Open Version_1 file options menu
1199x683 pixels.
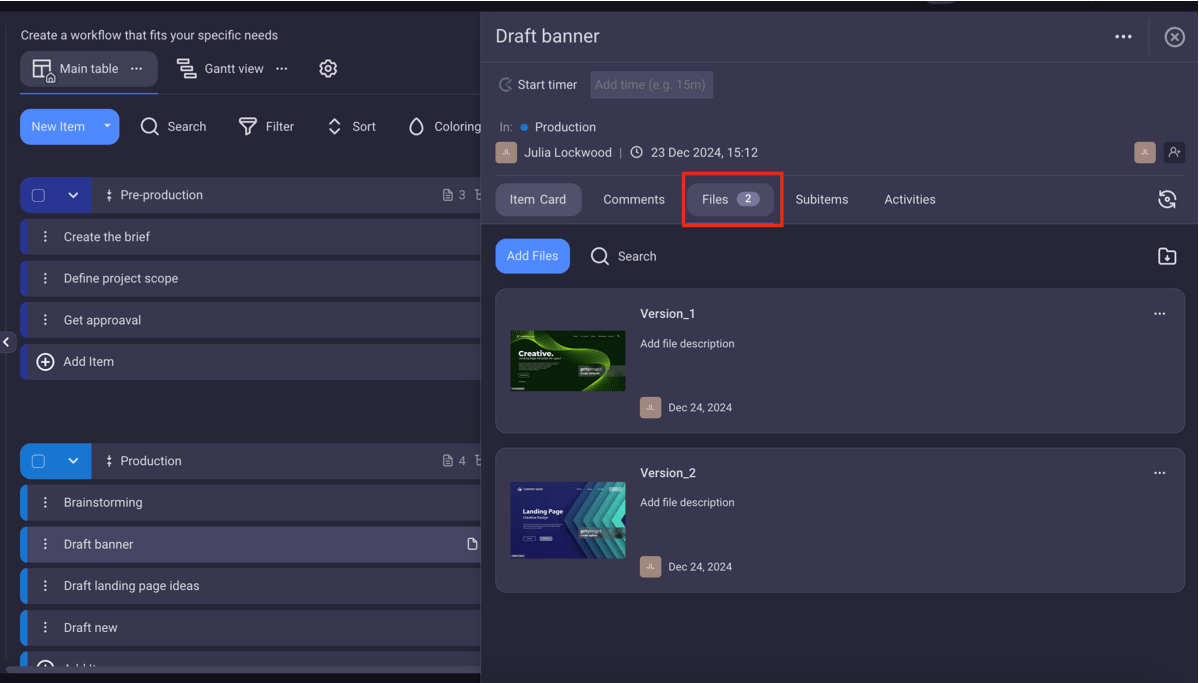point(1159,314)
